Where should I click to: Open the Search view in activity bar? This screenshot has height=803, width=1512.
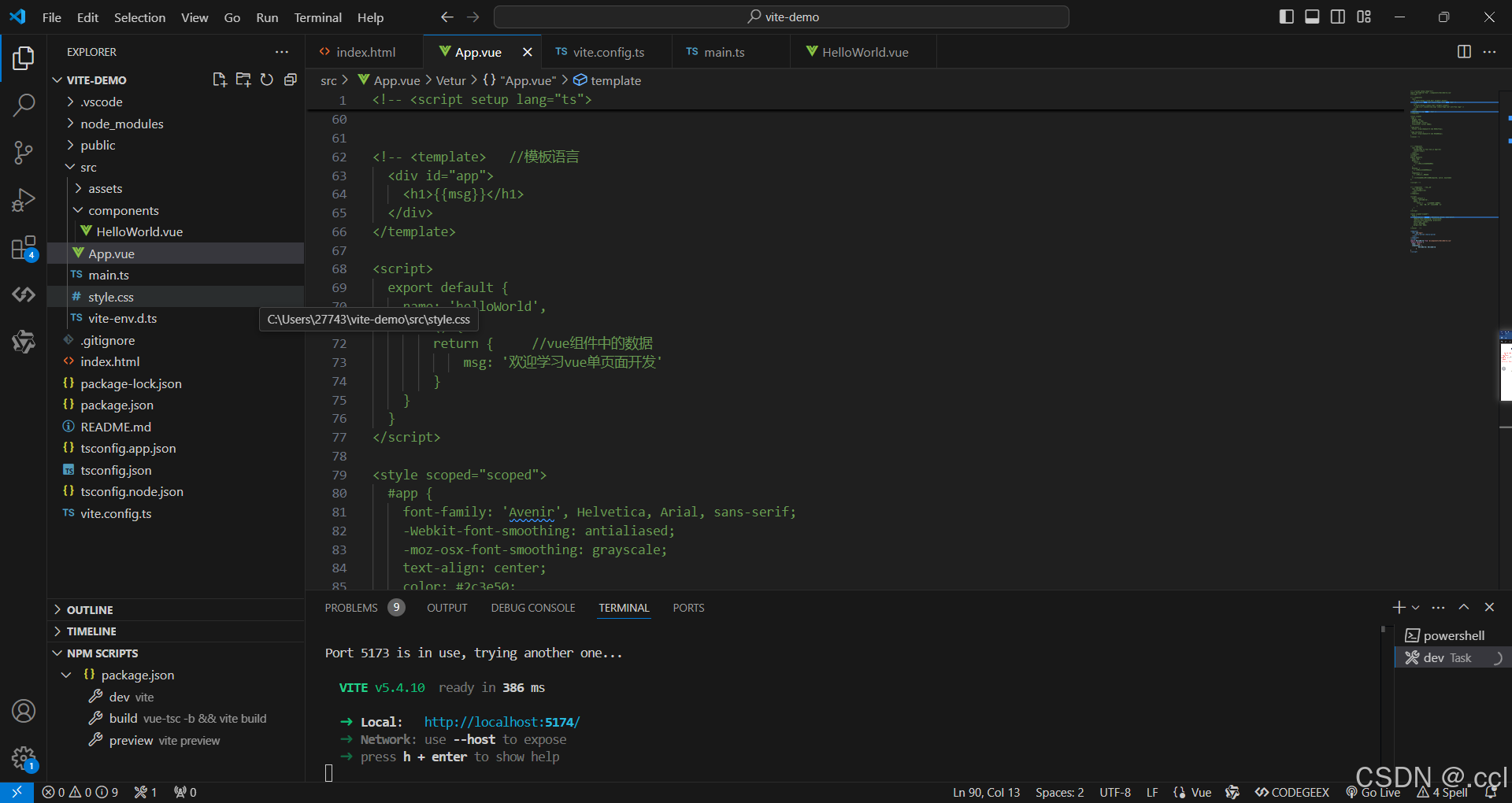(x=24, y=105)
